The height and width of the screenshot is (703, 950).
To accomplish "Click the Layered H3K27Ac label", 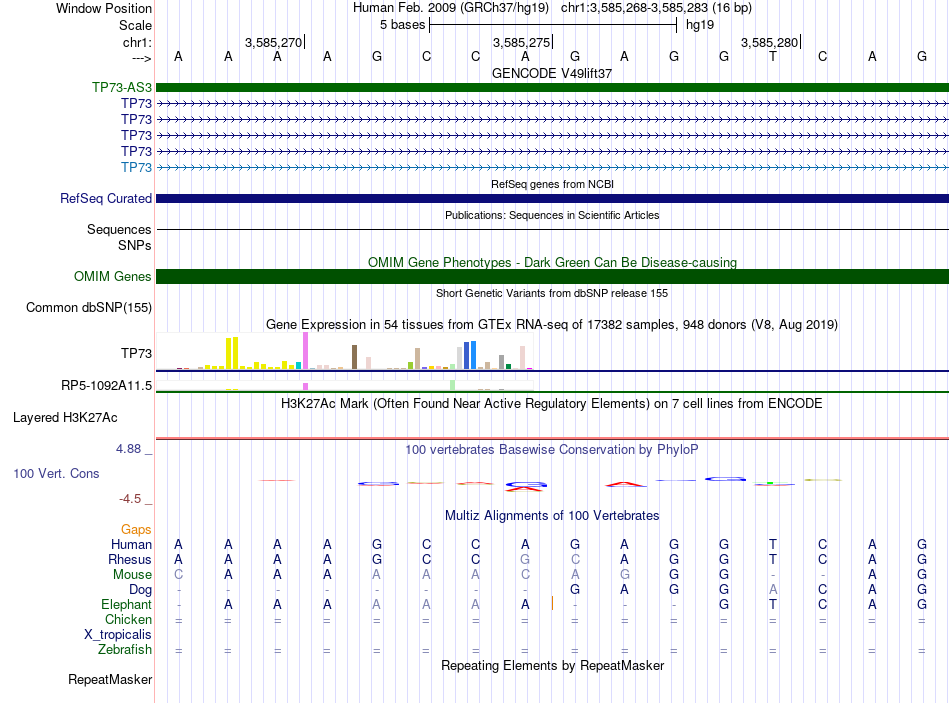I will coord(65,418).
